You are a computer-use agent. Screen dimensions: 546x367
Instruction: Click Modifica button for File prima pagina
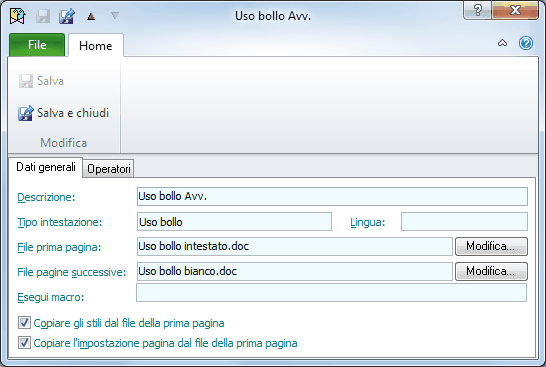tap(491, 247)
